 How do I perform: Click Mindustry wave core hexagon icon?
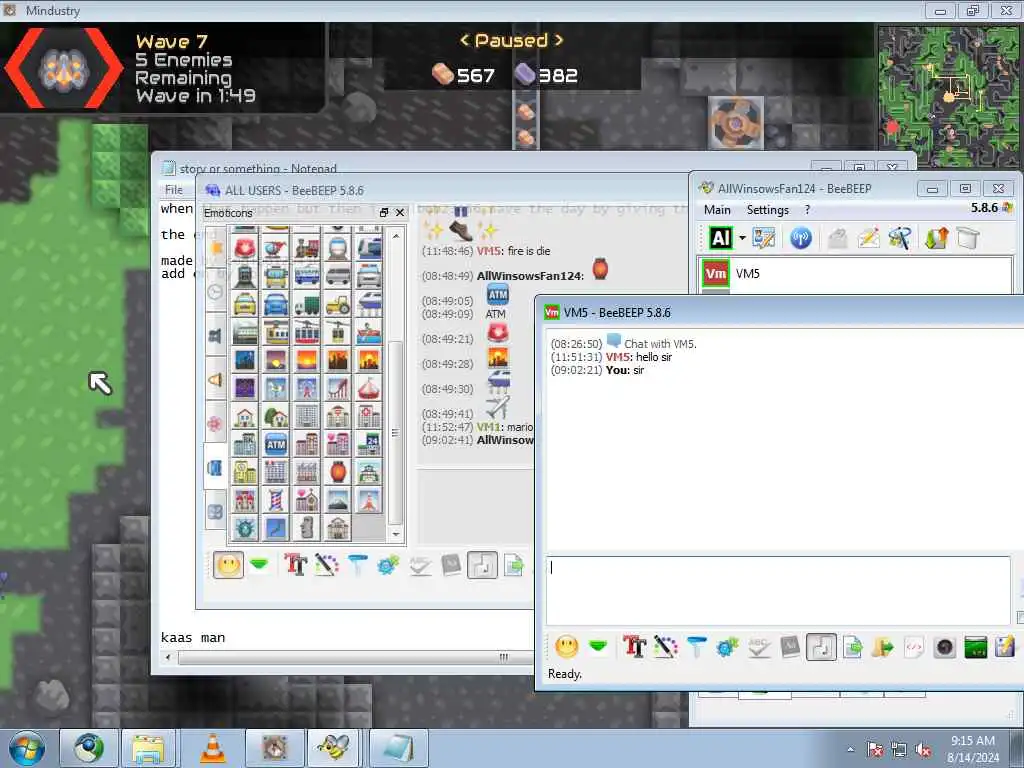(63, 67)
